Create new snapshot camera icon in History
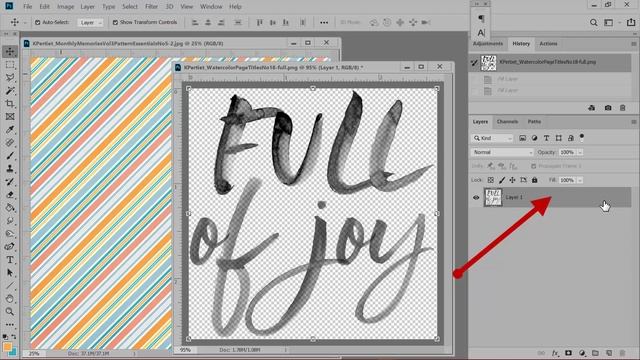 [608, 108]
